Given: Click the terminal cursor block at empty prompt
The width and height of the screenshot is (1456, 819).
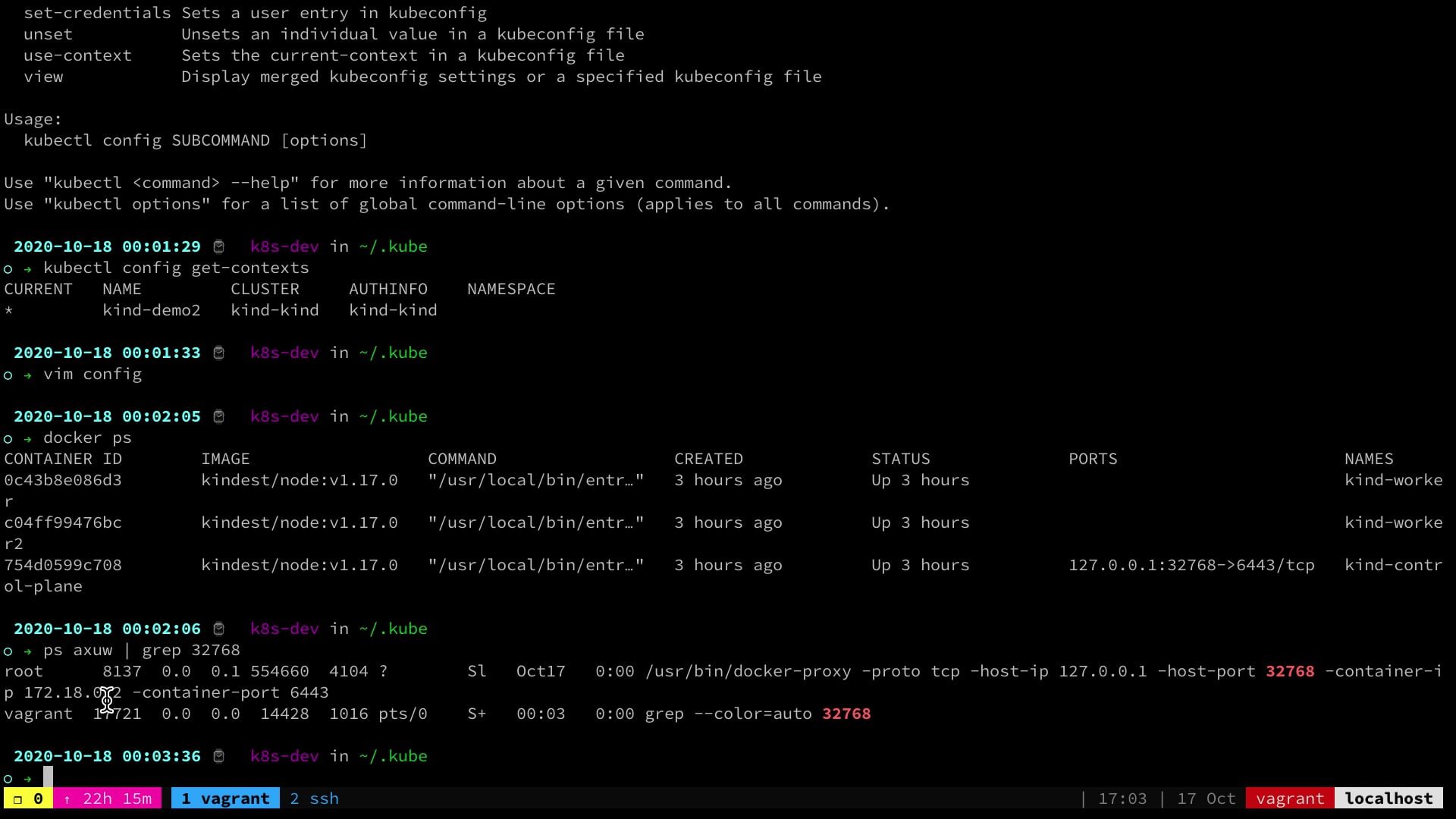Looking at the screenshot, I should (x=48, y=777).
